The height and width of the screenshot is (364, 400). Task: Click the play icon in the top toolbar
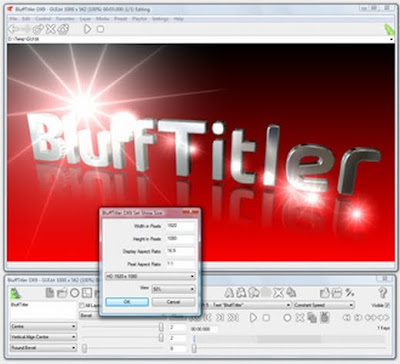pos(87,29)
